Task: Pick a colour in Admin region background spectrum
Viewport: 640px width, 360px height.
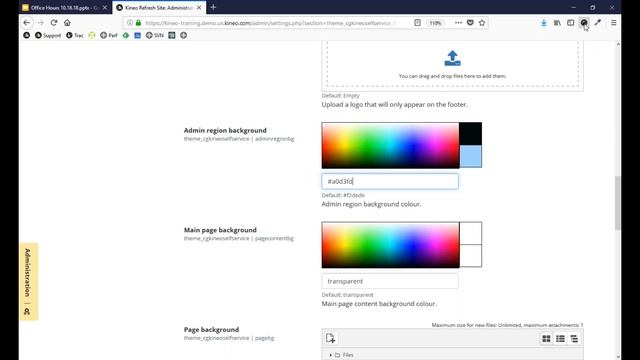Action: (390, 145)
